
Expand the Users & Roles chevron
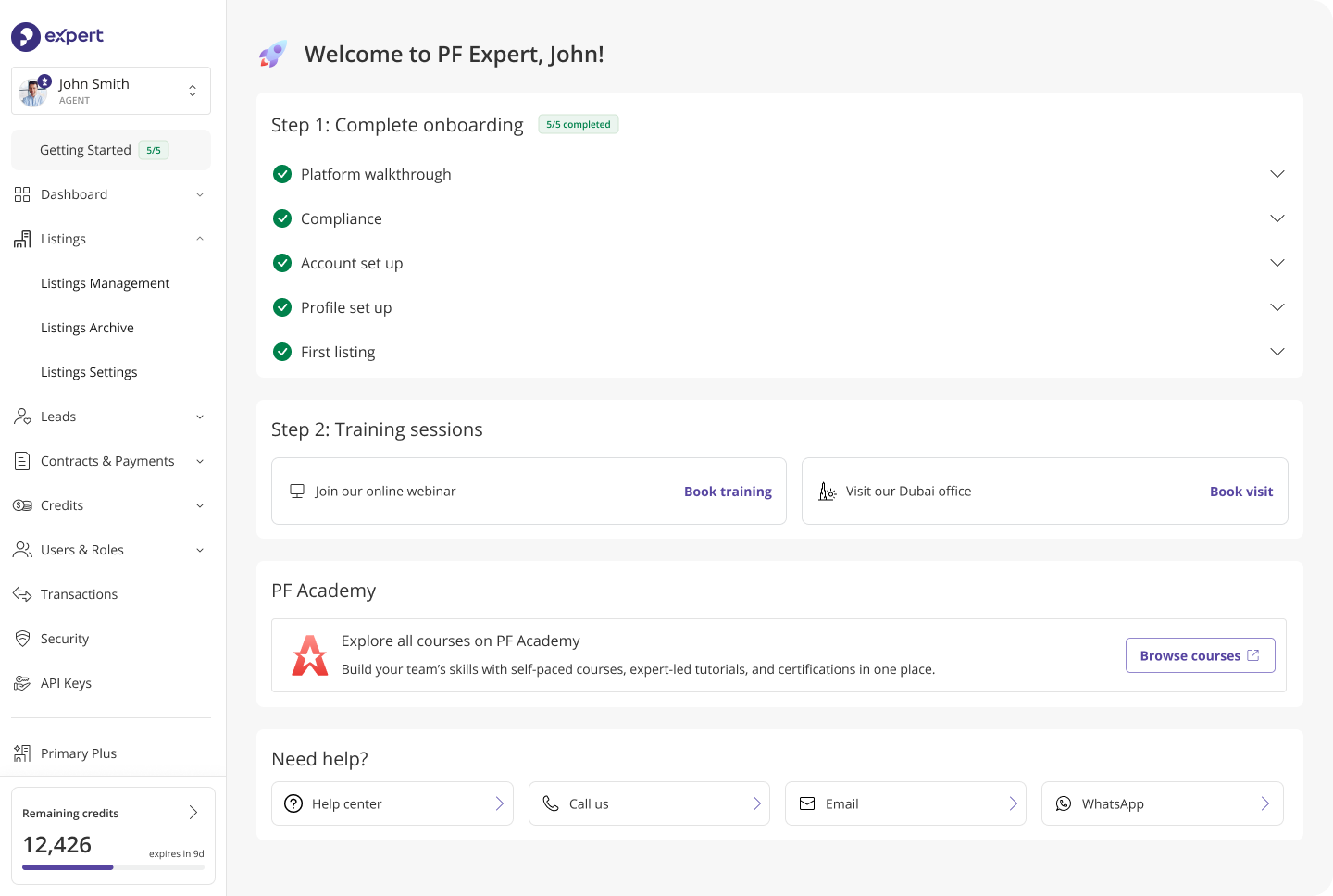point(200,550)
